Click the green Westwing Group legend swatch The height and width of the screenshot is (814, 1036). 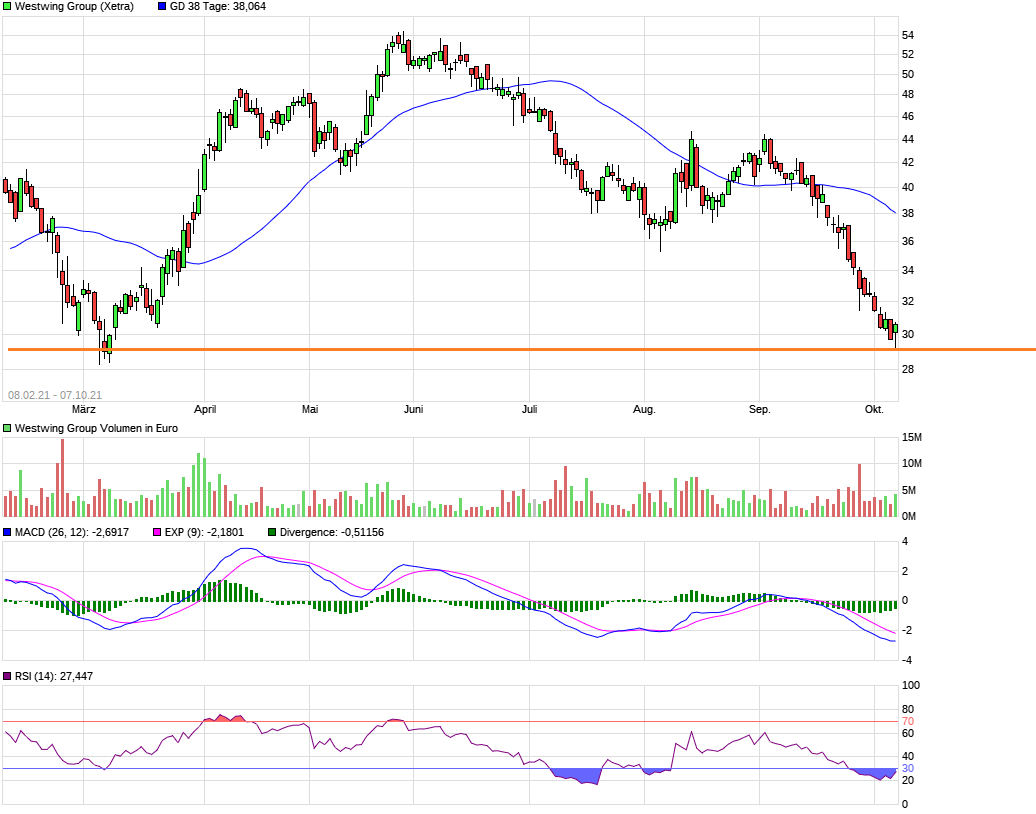[7, 7]
